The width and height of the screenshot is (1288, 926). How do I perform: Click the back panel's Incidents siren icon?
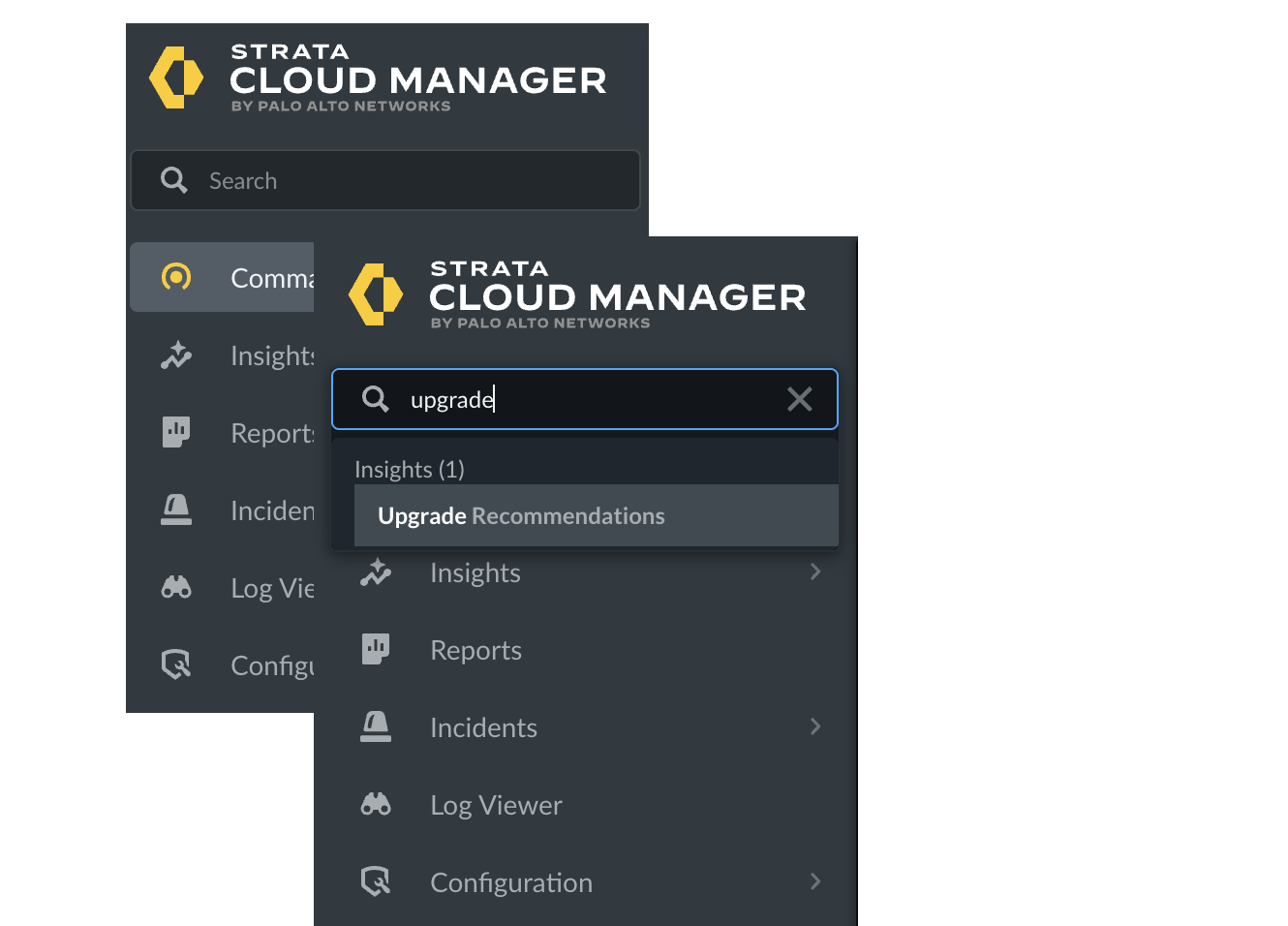[176, 509]
